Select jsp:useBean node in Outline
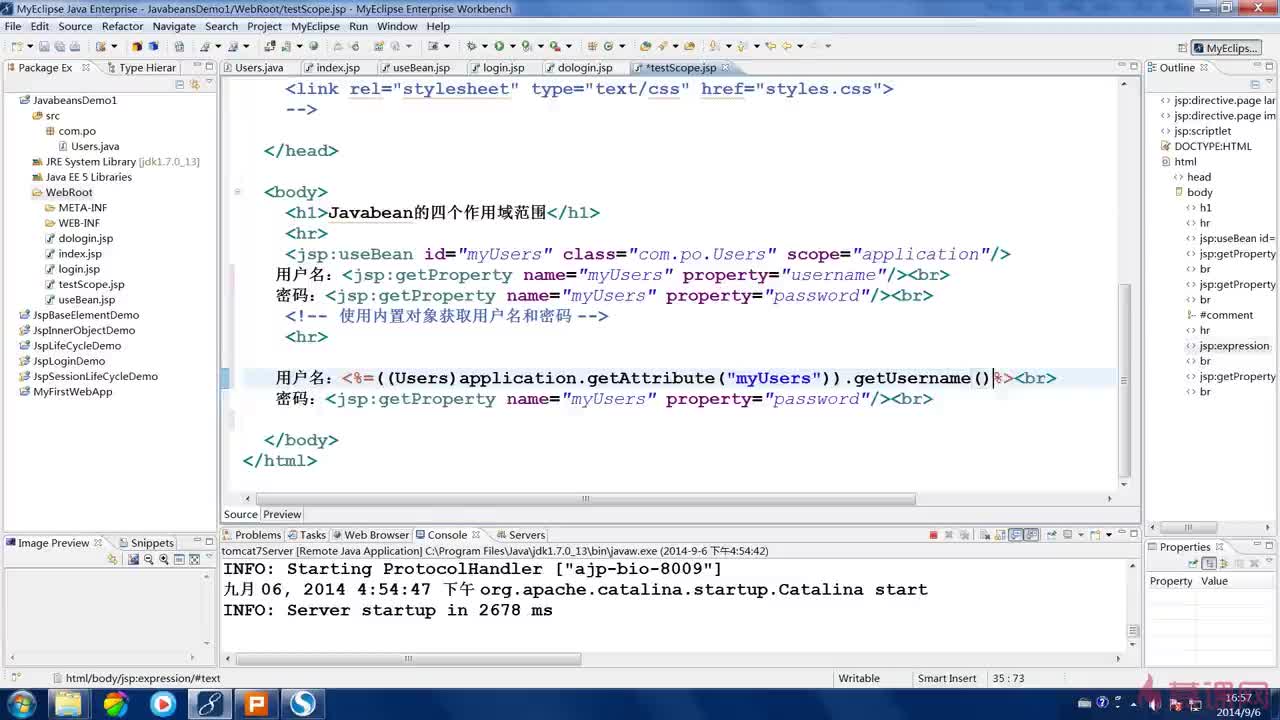The image size is (1280, 720). point(1230,238)
